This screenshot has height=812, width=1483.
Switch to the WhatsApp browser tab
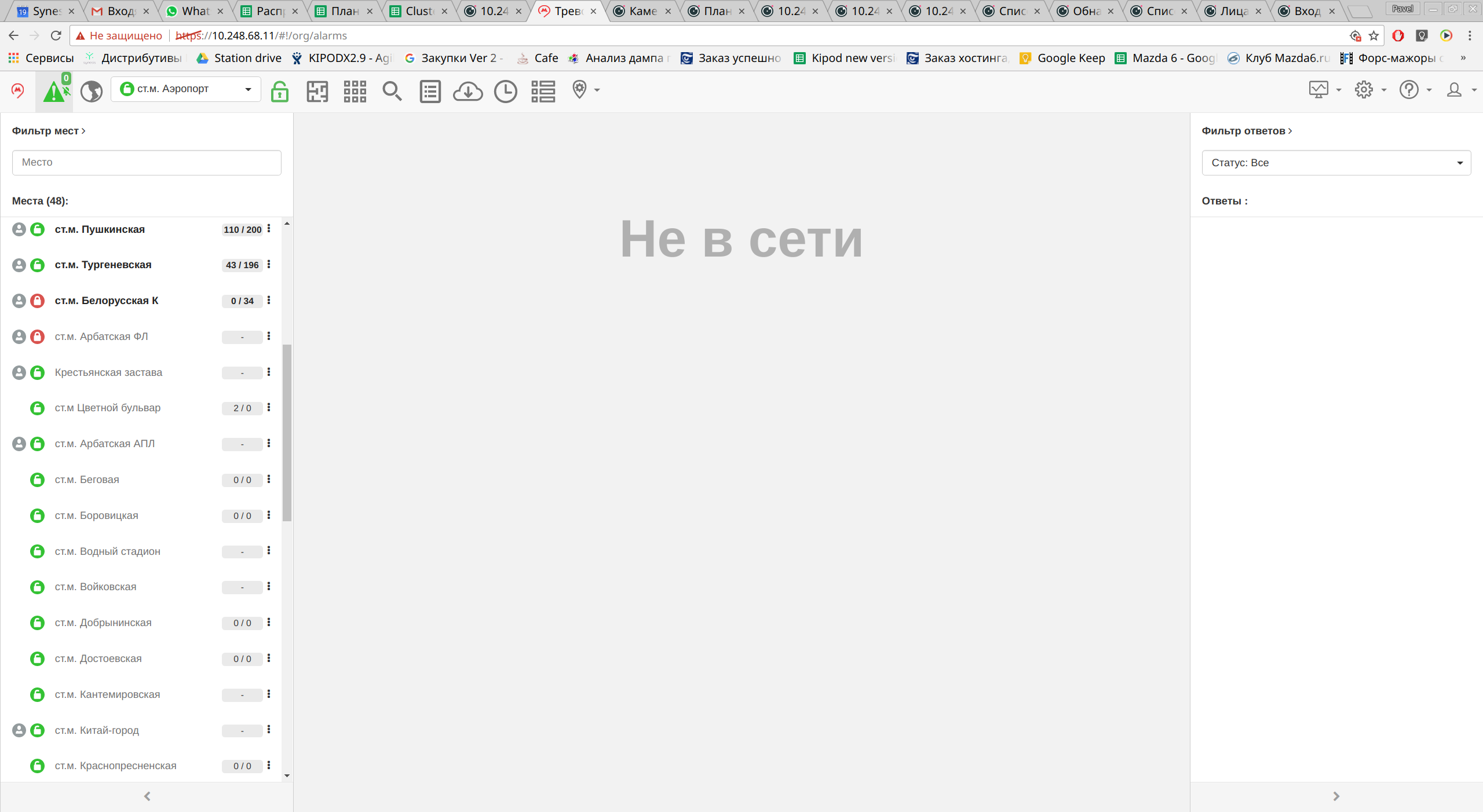click(x=194, y=11)
